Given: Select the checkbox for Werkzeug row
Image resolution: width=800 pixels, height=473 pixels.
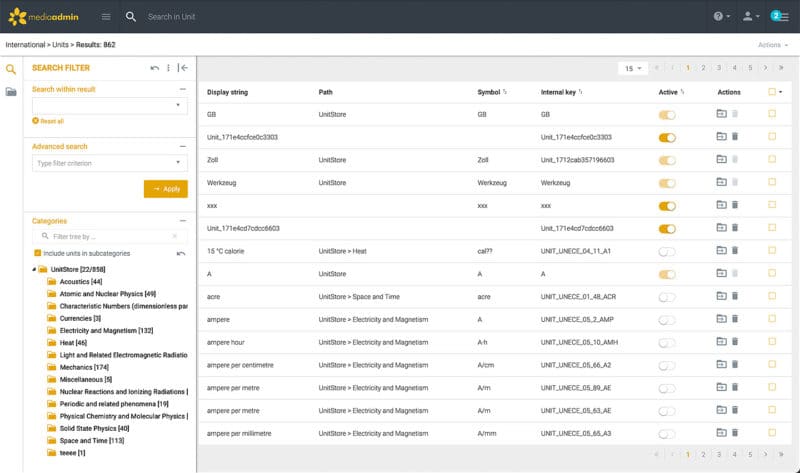Looking at the screenshot, I should (x=772, y=182).
